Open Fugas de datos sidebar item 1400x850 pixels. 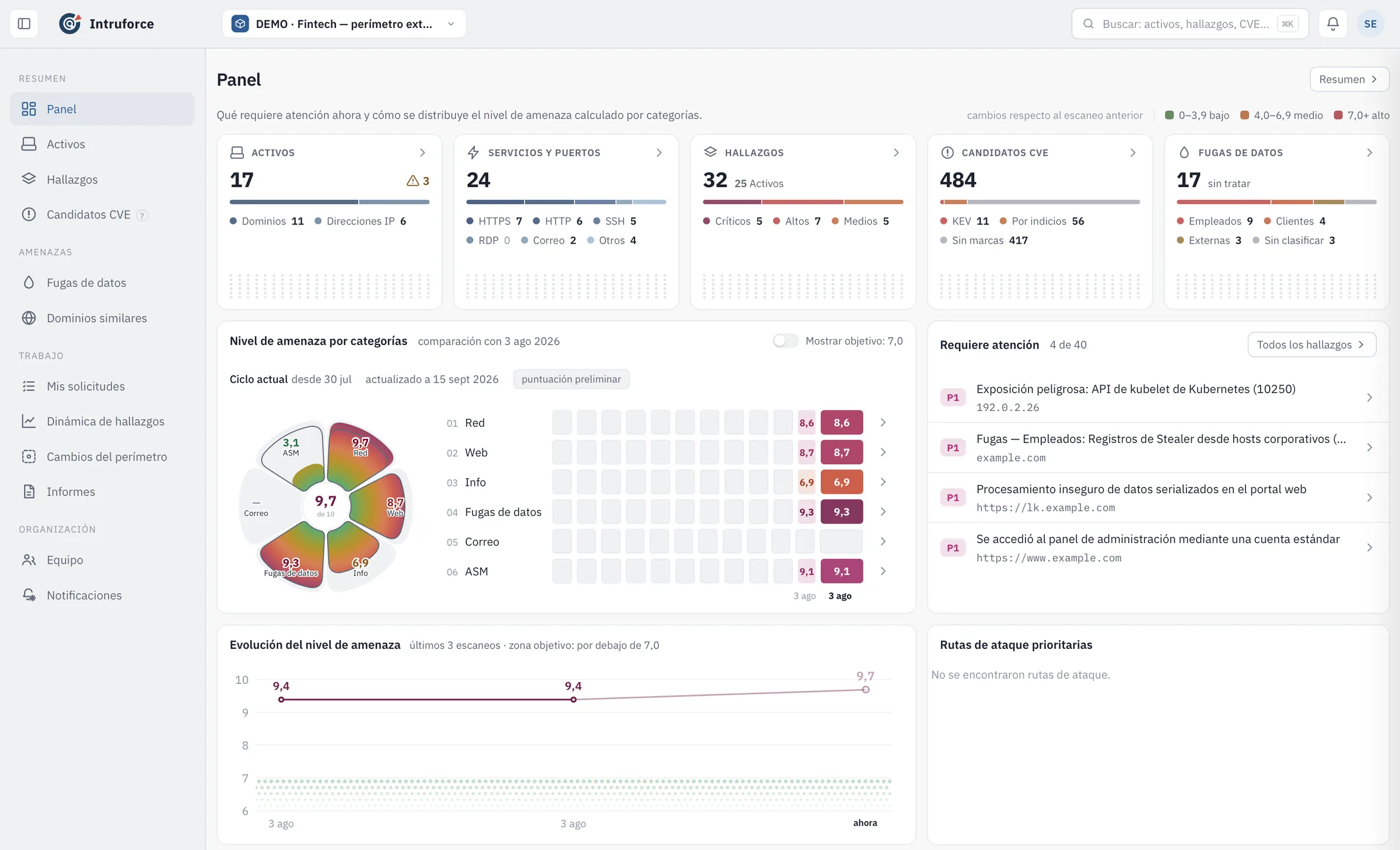pyautogui.click(x=102, y=283)
